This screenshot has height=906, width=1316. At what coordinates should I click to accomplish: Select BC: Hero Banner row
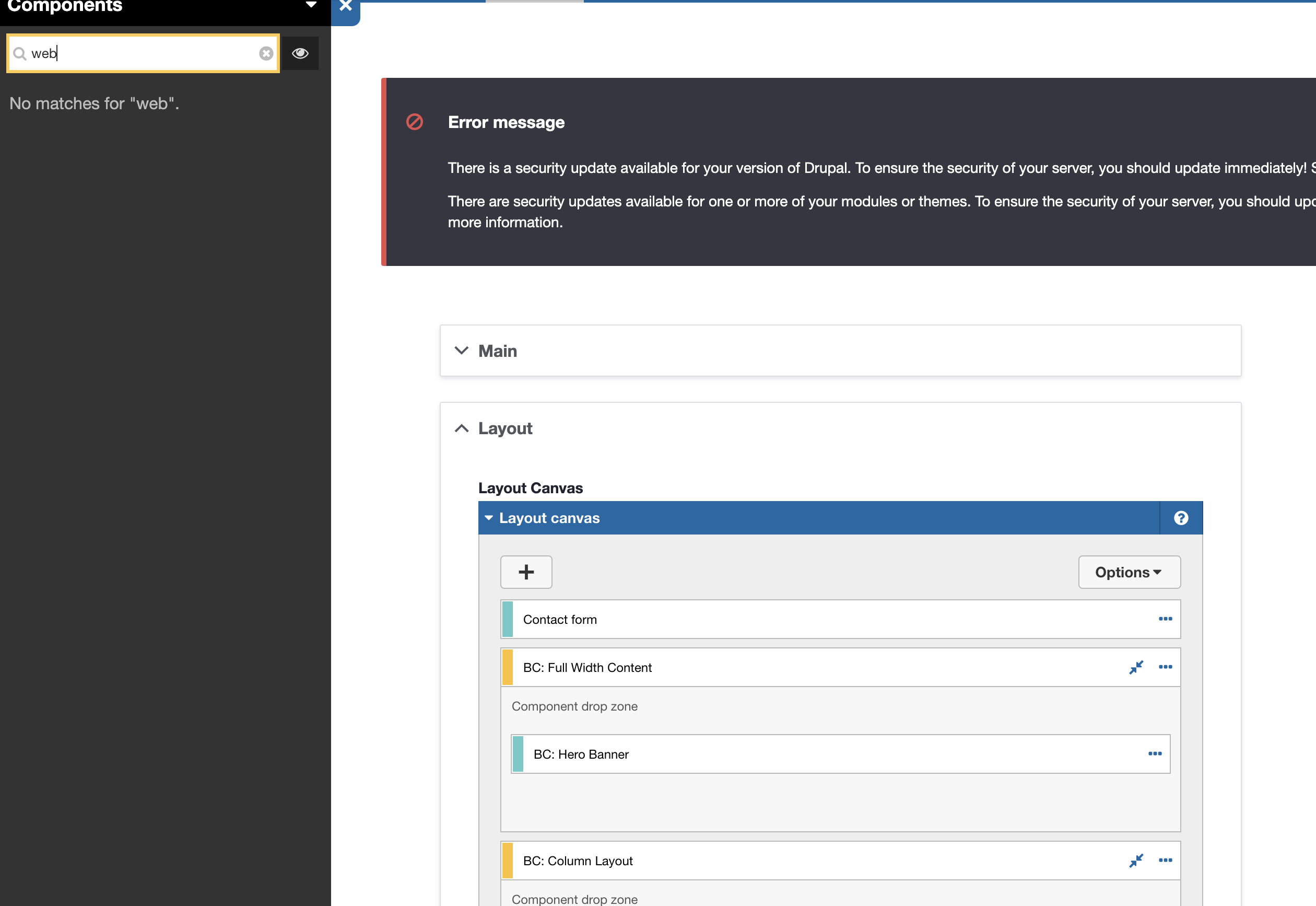pos(840,754)
